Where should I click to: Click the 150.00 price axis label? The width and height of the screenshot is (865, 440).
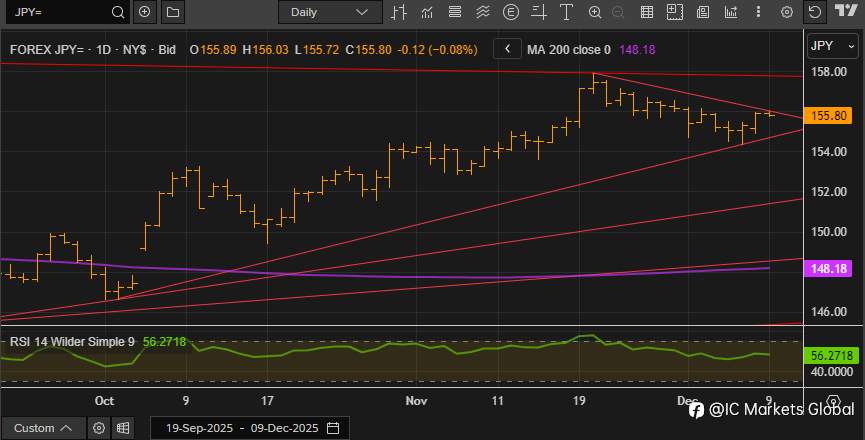pos(829,232)
